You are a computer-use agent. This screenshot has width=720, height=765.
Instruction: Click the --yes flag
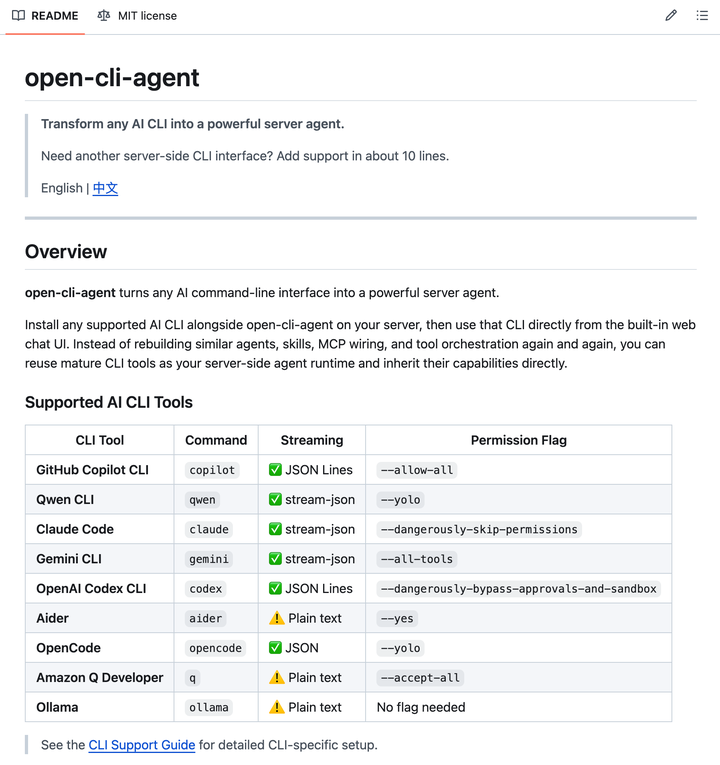pyautogui.click(x=397, y=618)
